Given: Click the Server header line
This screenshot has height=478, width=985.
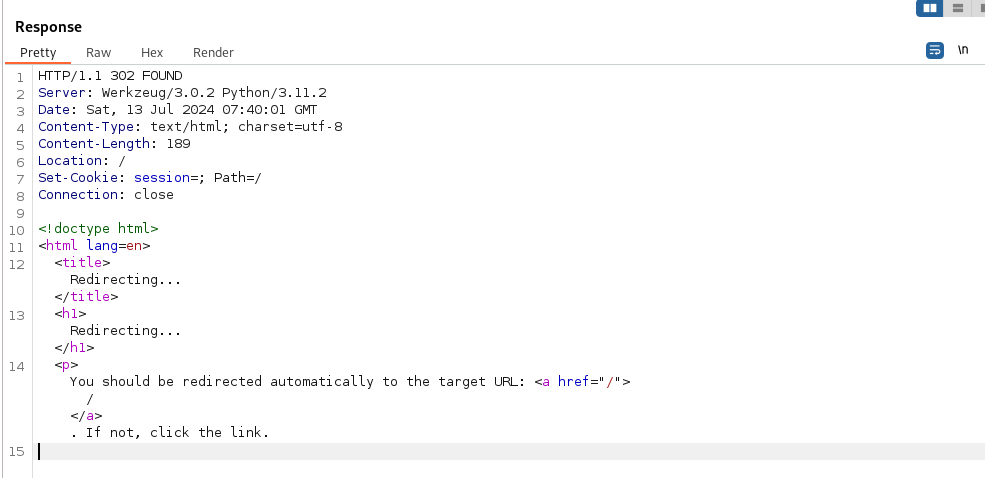Looking at the screenshot, I should (x=182, y=93).
